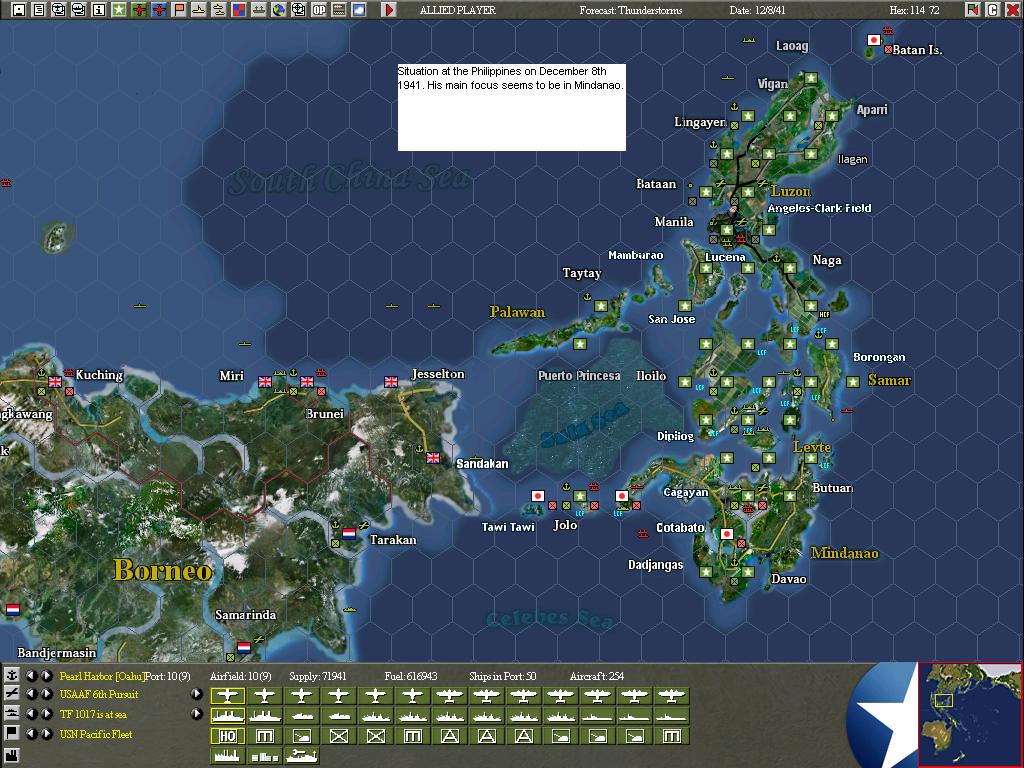
Task: Click British flag marker at Sandakan
Action: coord(432,458)
